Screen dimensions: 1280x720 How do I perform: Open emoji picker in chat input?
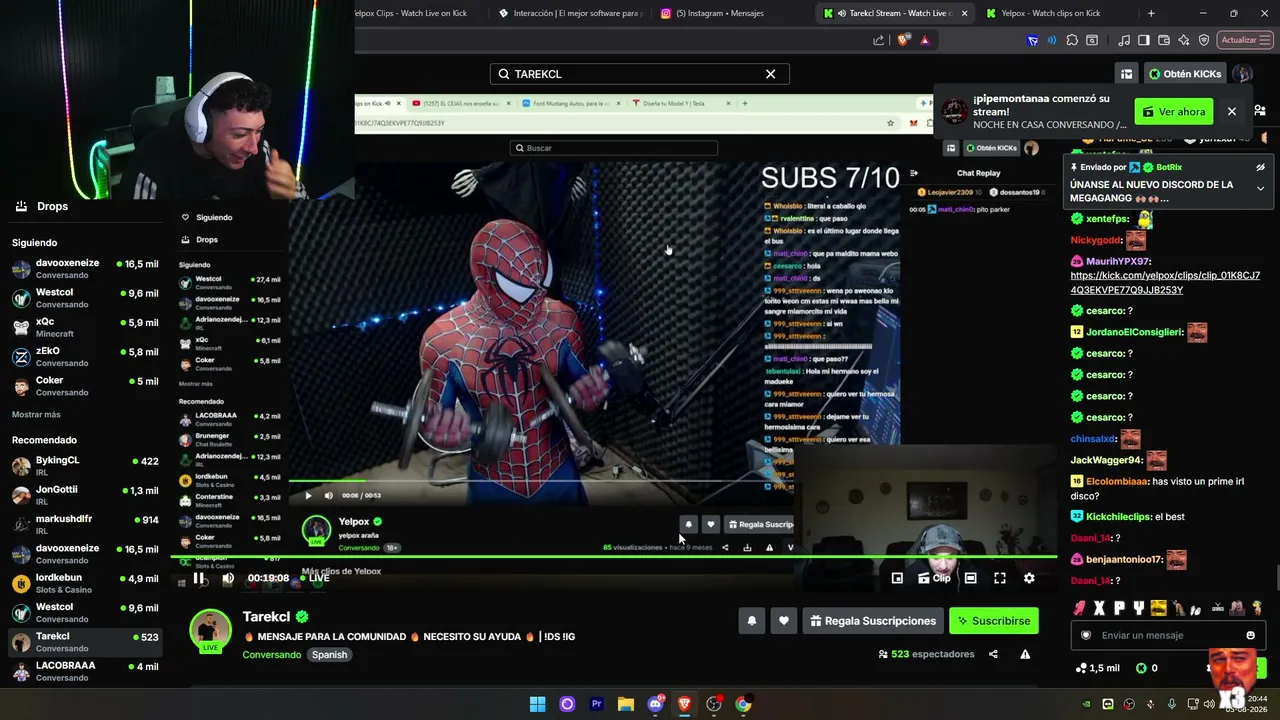pos(1250,635)
